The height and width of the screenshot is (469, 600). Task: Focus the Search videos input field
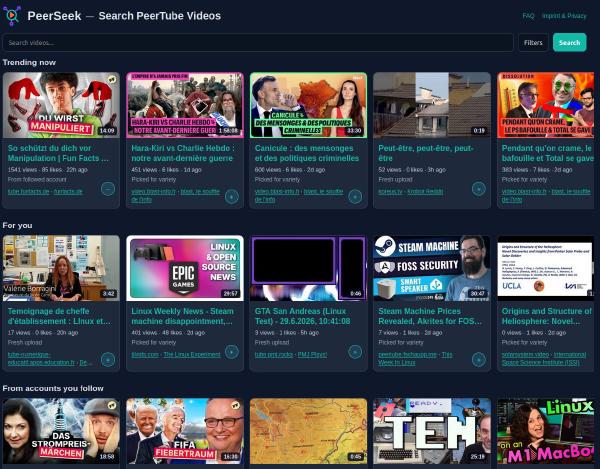(x=258, y=42)
